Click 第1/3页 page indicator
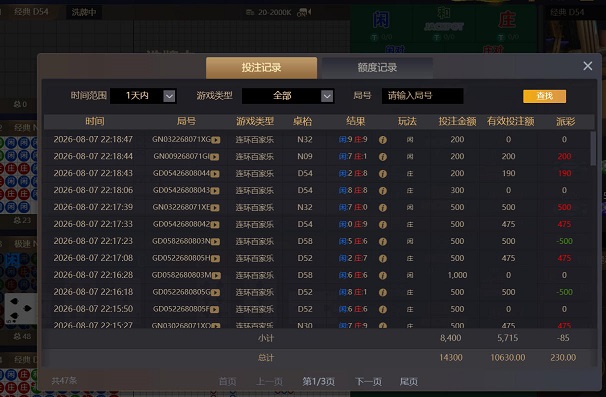 click(x=318, y=382)
